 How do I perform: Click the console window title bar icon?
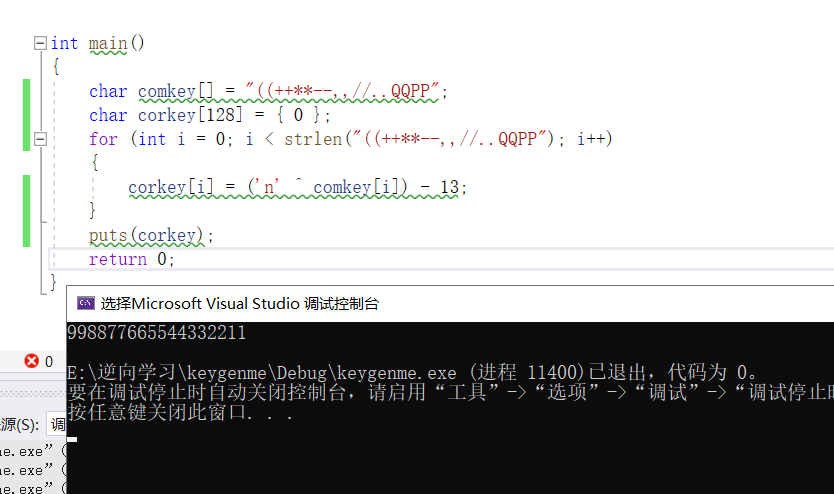click(x=86, y=303)
